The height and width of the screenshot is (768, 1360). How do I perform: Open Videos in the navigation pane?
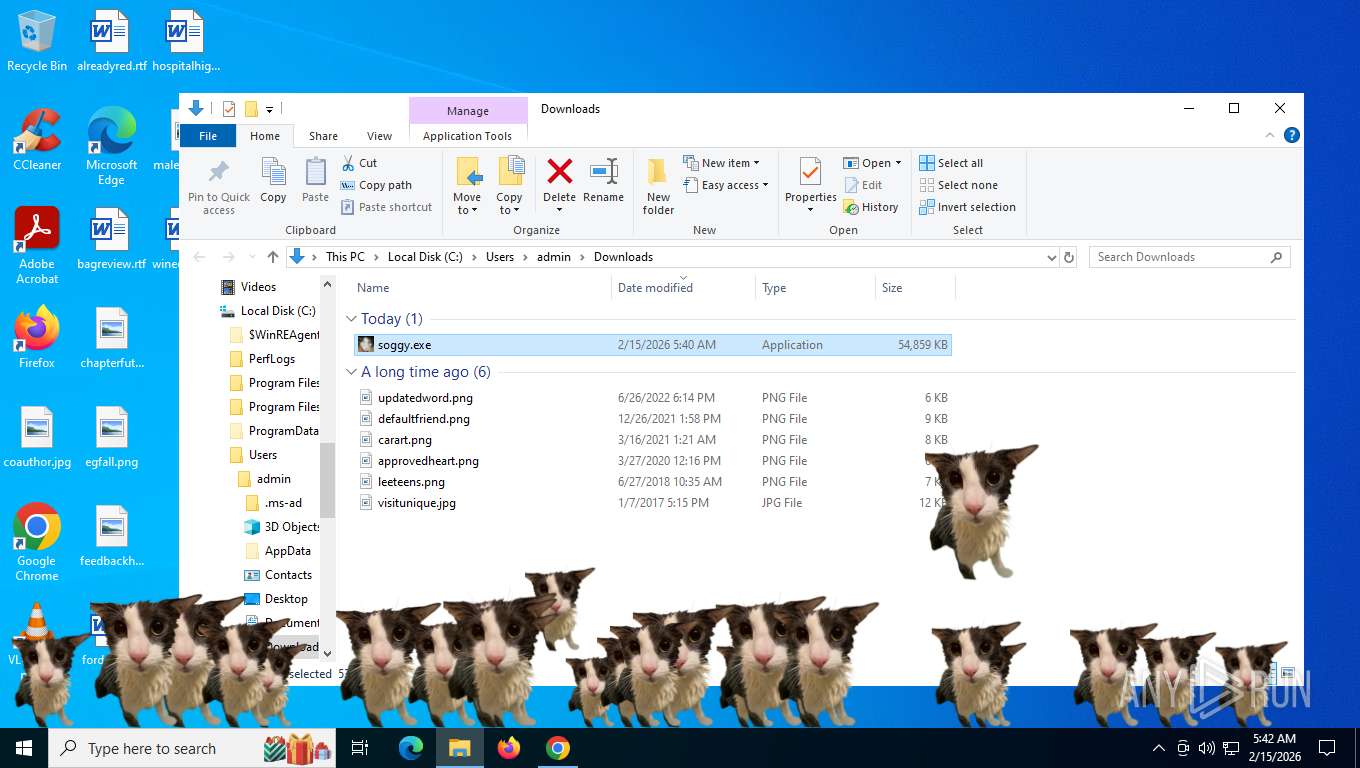coord(258,287)
